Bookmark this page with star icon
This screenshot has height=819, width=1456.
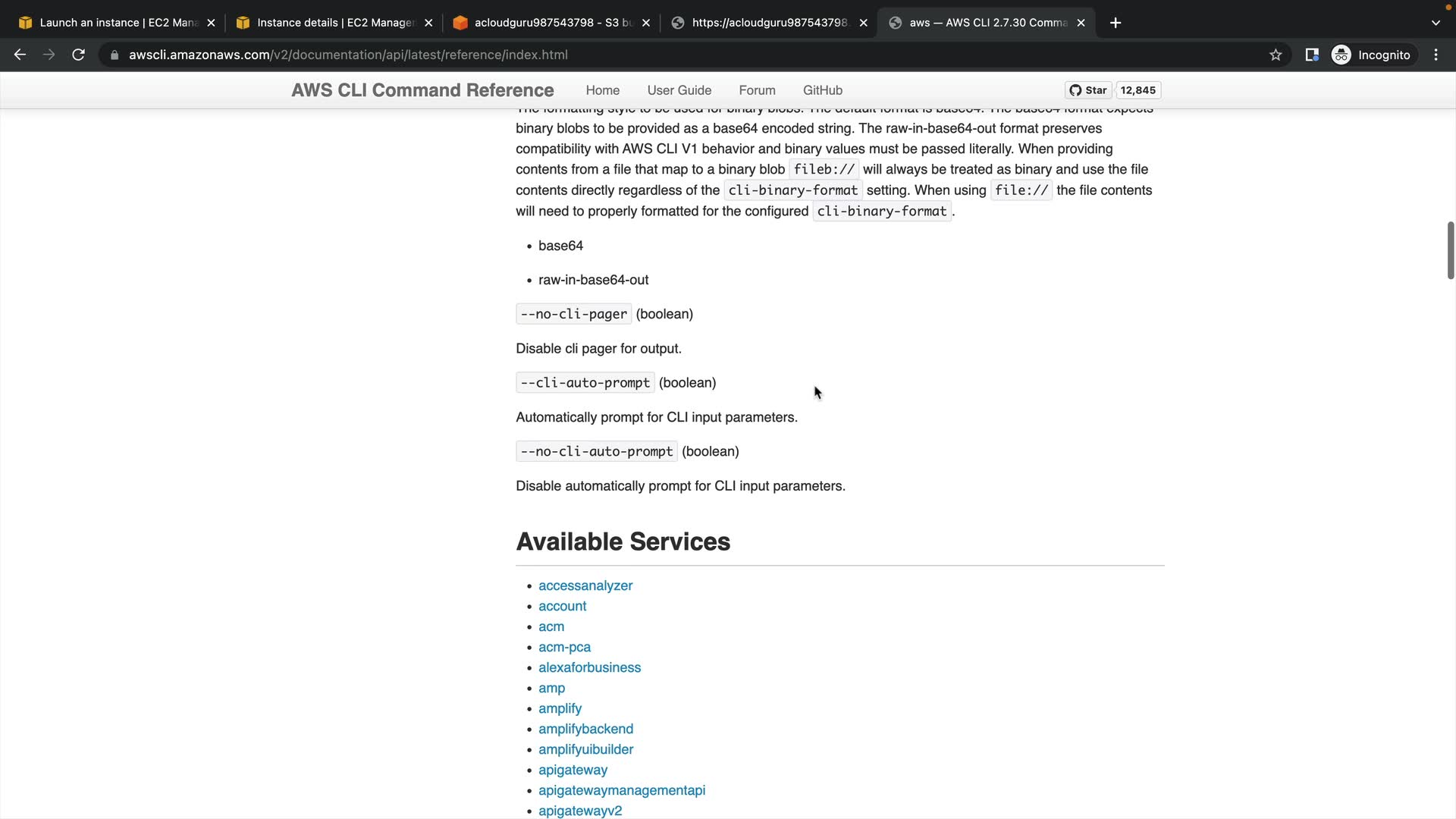pyautogui.click(x=1276, y=55)
